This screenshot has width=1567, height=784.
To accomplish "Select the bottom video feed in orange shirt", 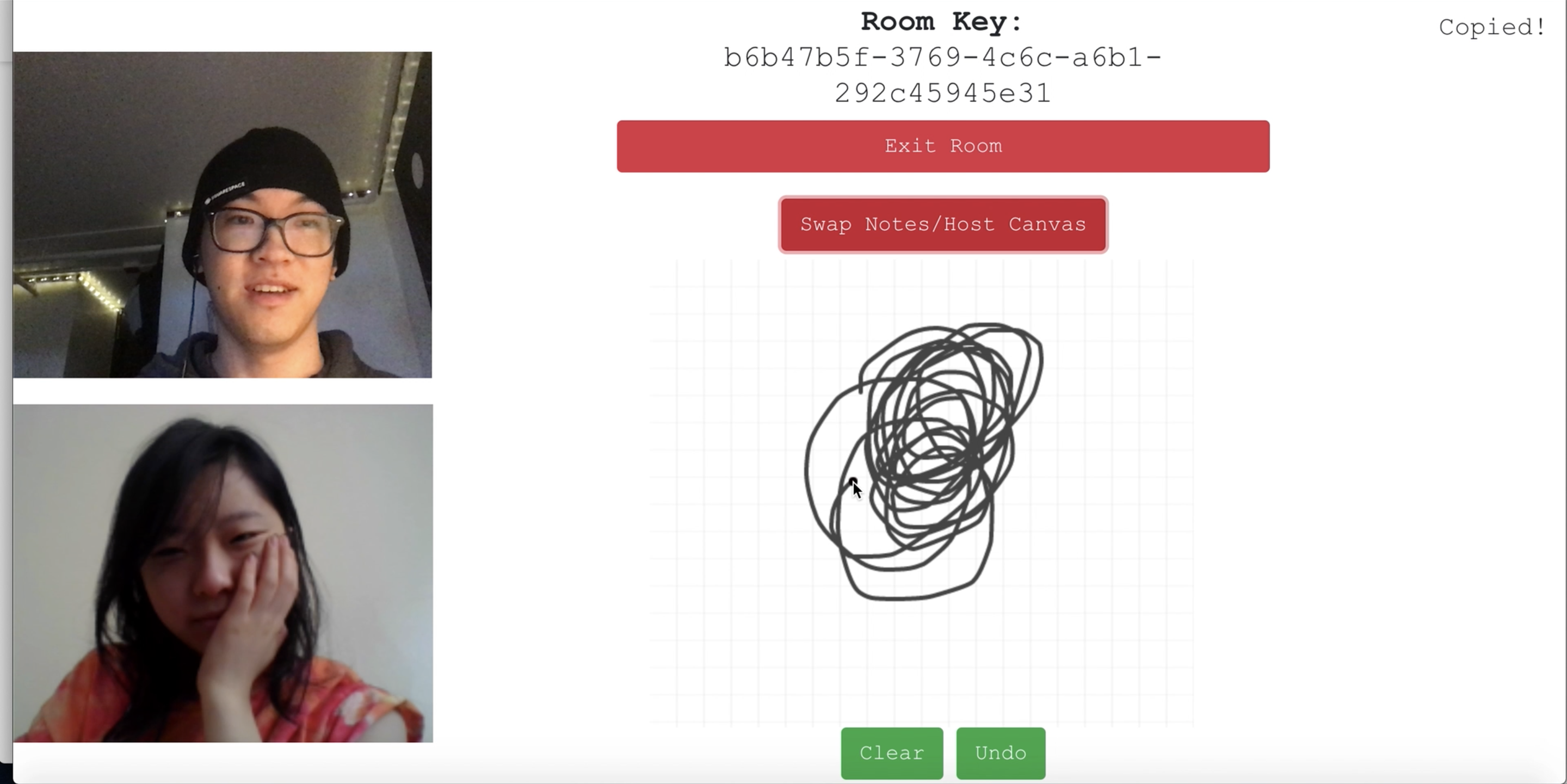I will click(223, 573).
